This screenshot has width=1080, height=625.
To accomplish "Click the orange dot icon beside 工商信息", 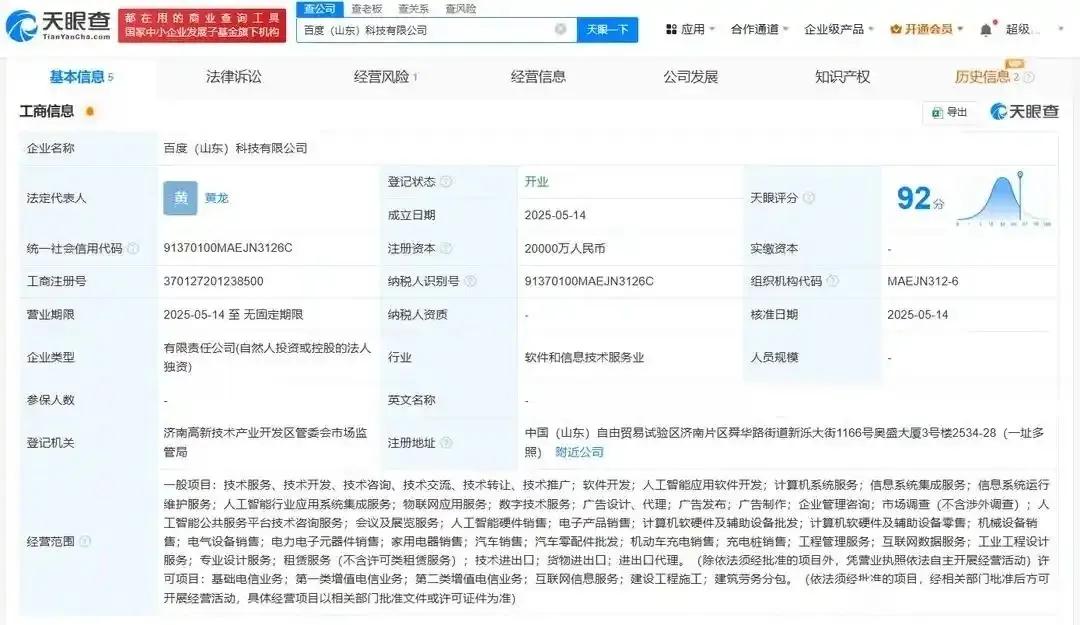I will (x=90, y=111).
